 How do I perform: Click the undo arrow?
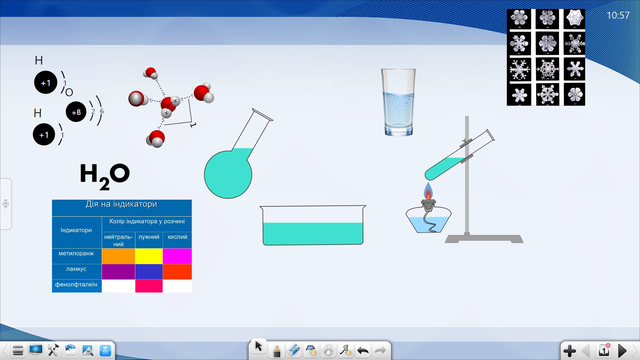(x=363, y=351)
